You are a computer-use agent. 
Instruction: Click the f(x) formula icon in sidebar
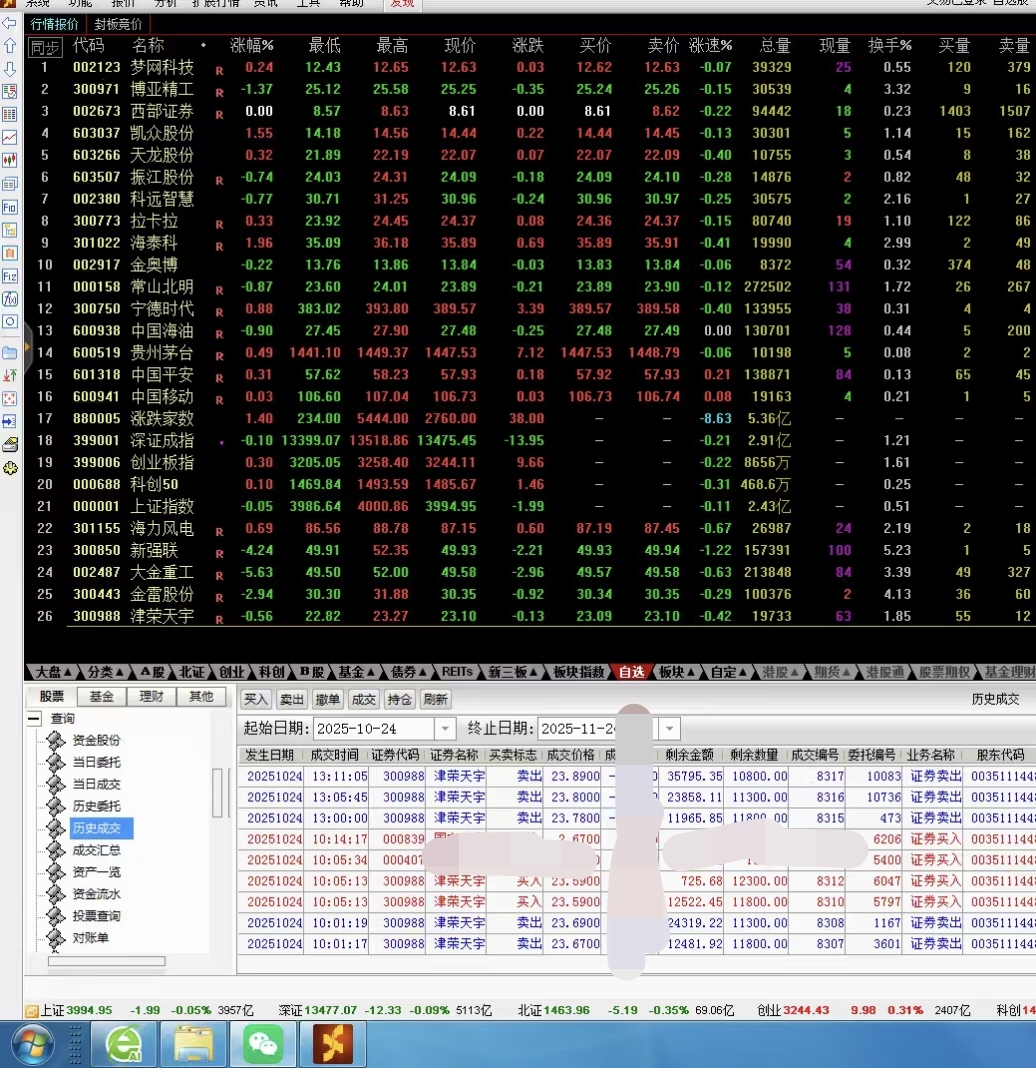(10, 299)
